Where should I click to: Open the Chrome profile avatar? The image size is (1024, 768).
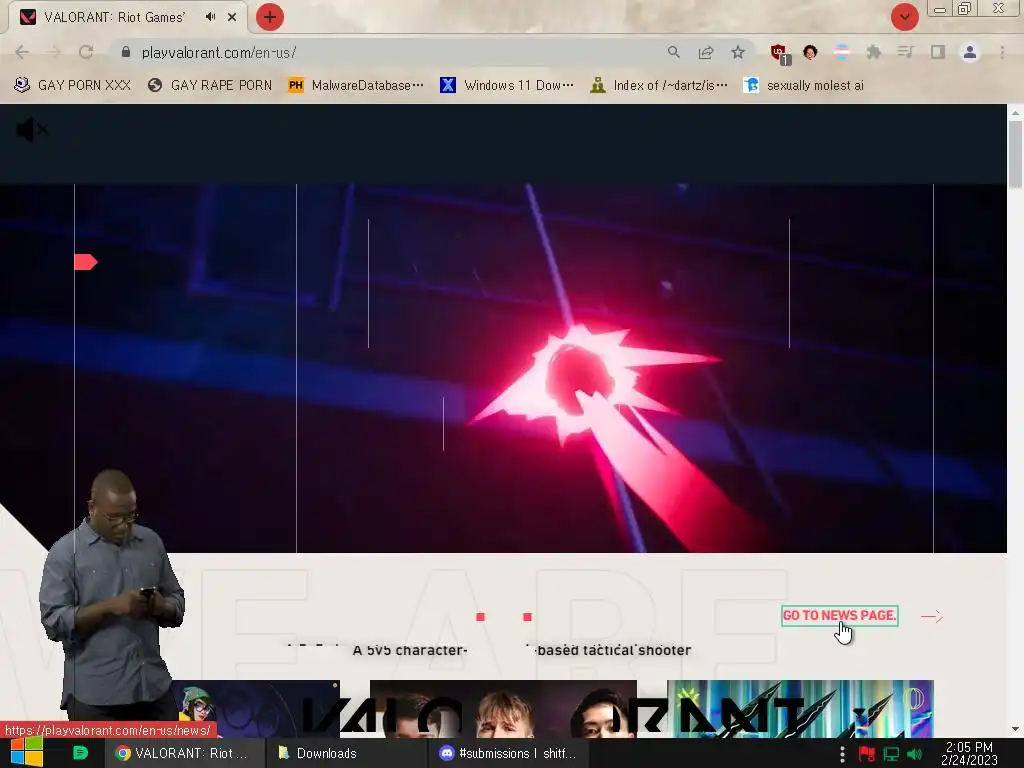(x=970, y=52)
